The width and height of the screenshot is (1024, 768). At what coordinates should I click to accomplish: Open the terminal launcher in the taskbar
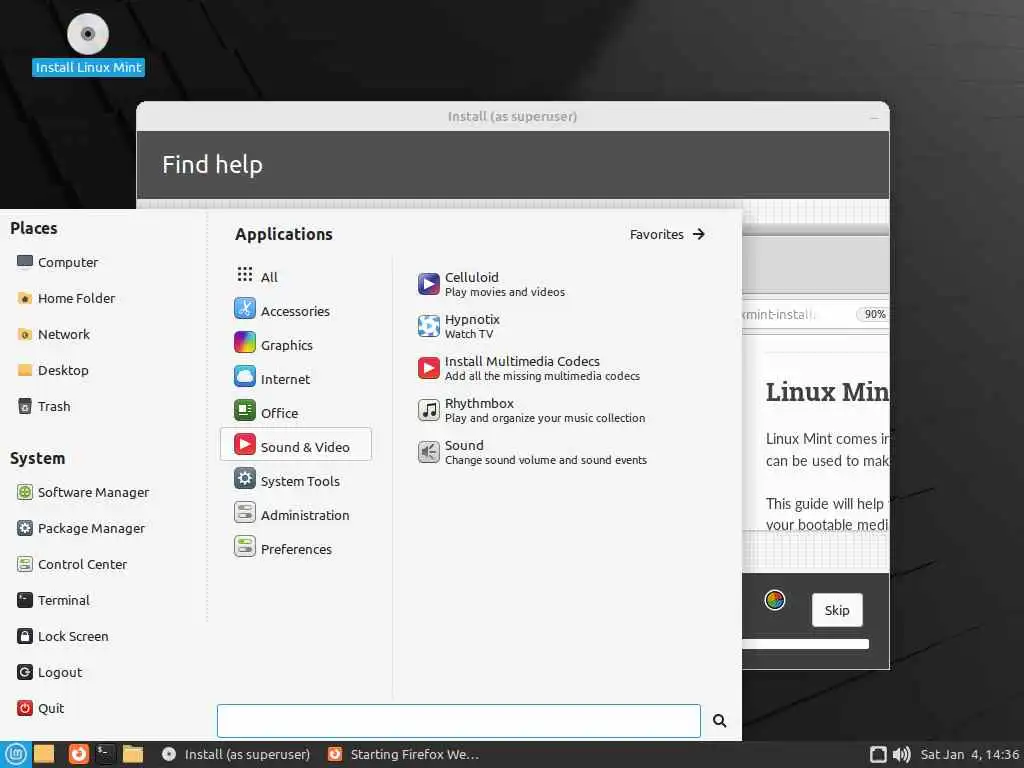coord(105,754)
